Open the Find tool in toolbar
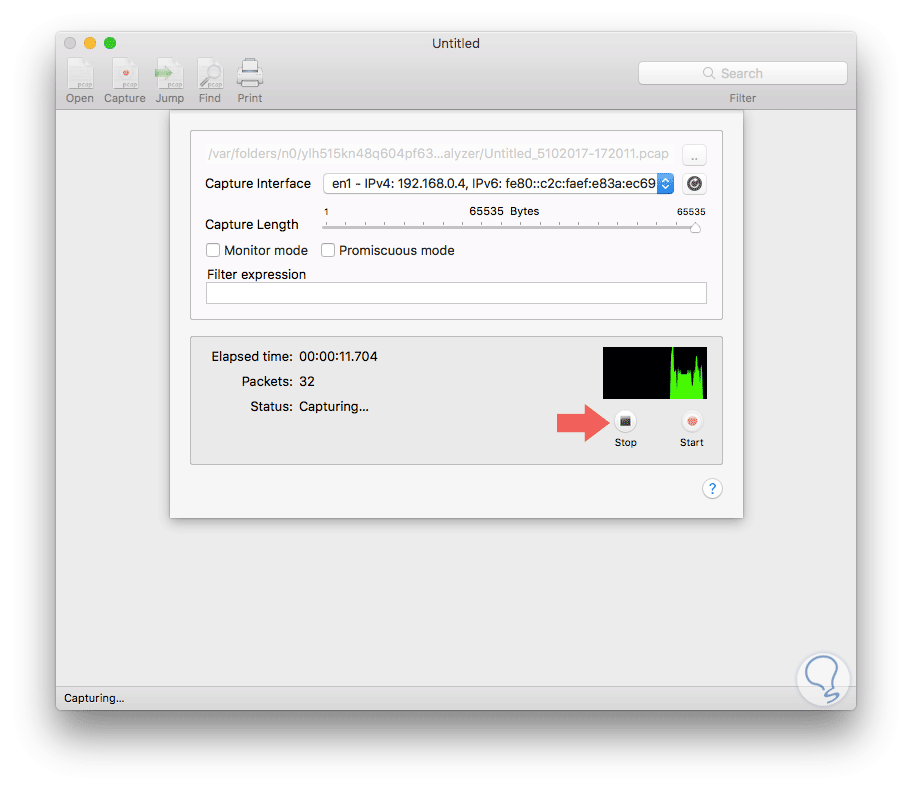Image resolution: width=912 pixels, height=790 pixels. point(209,81)
